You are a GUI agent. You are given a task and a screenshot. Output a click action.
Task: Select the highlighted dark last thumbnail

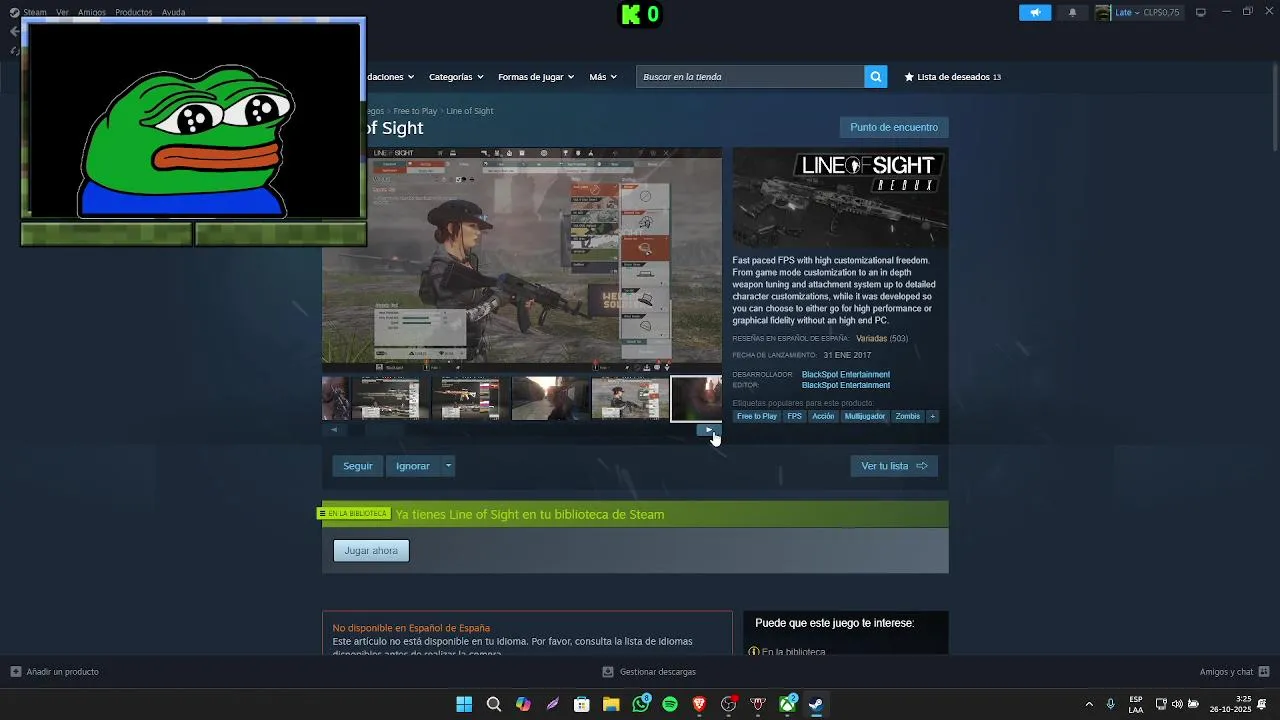point(696,398)
